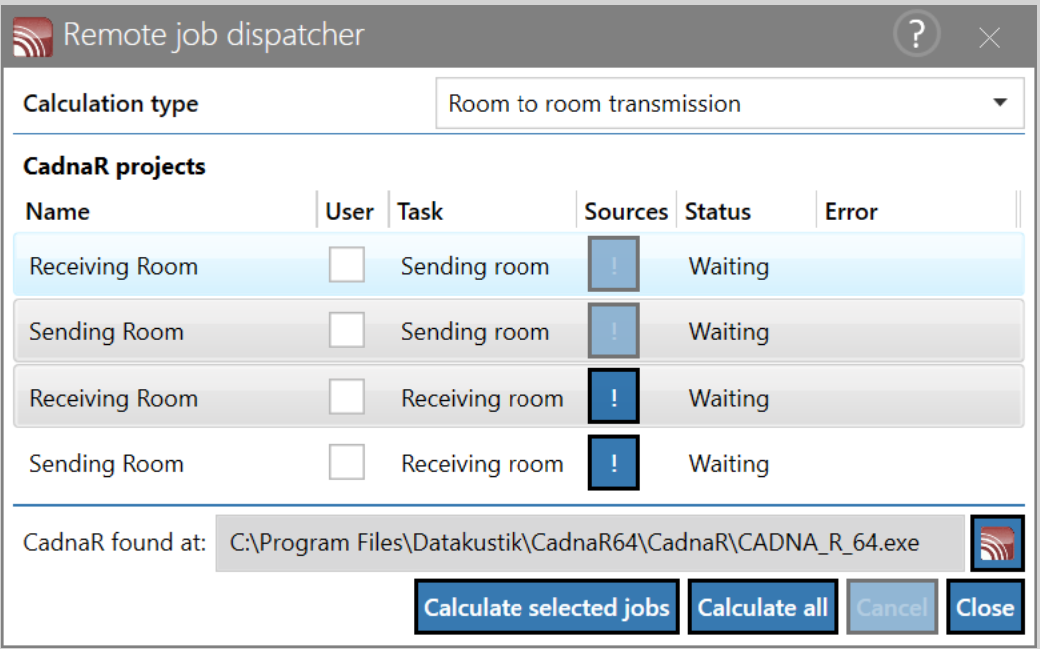Sort by the Name column header
Image resolution: width=1040 pixels, height=649 pixels.
pos(58,211)
